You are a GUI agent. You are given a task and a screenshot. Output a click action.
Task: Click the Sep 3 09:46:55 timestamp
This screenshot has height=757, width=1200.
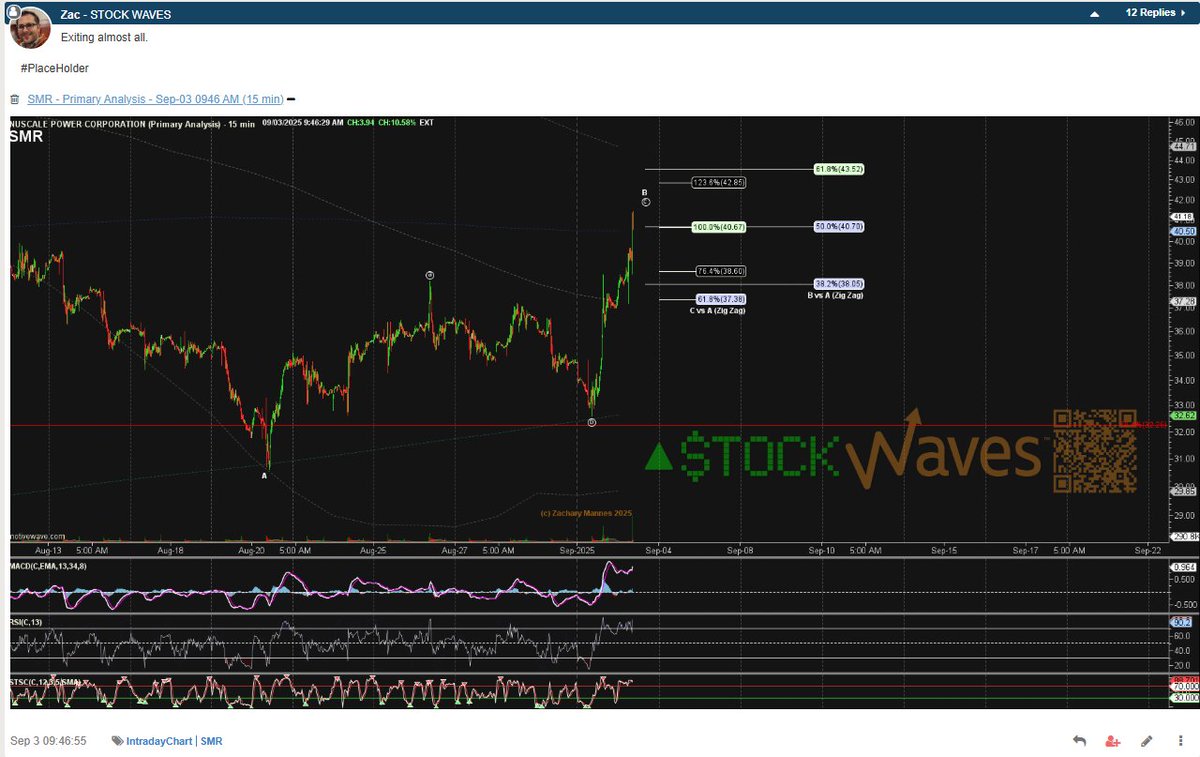click(48, 741)
